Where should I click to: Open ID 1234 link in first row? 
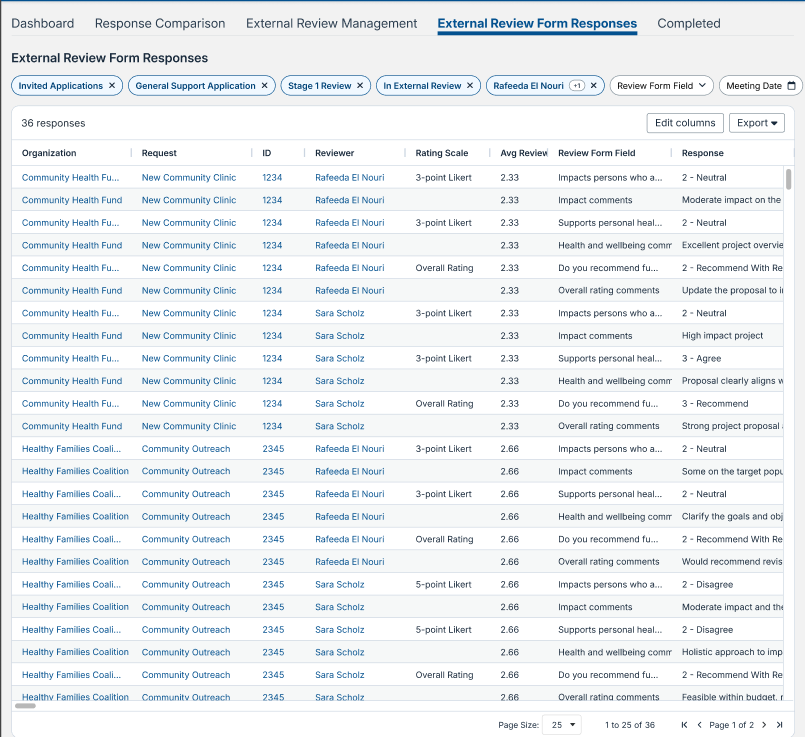[x=272, y=178]
